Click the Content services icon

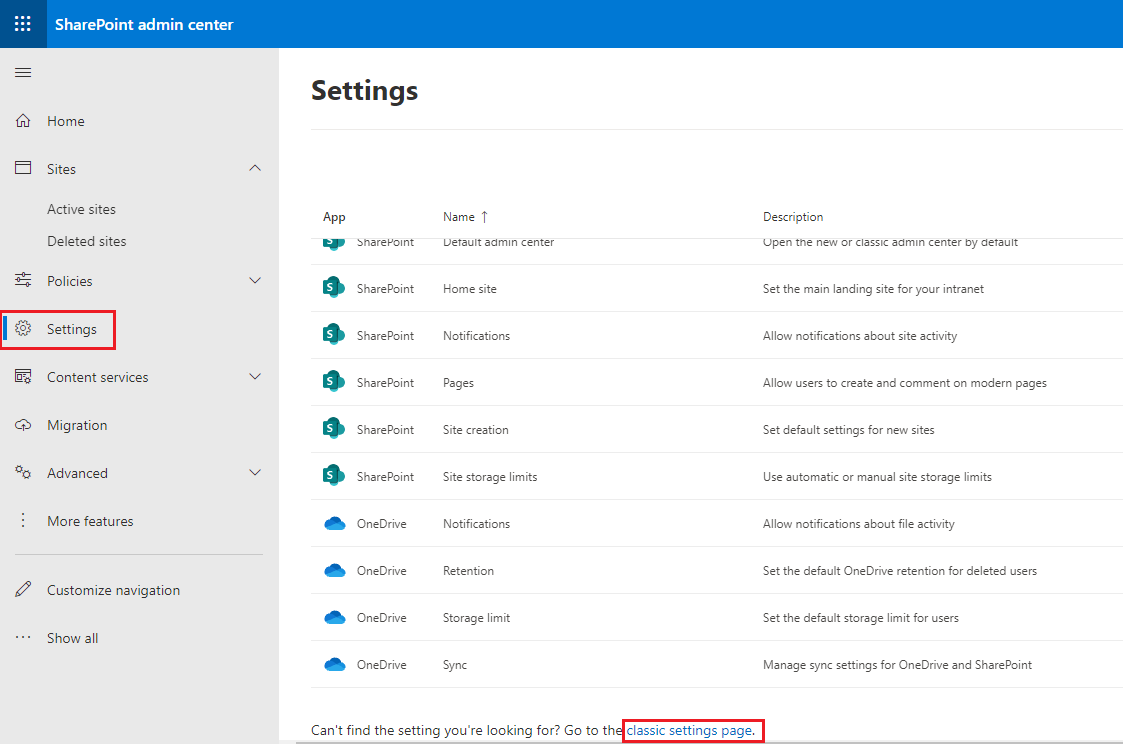(23, 376)
